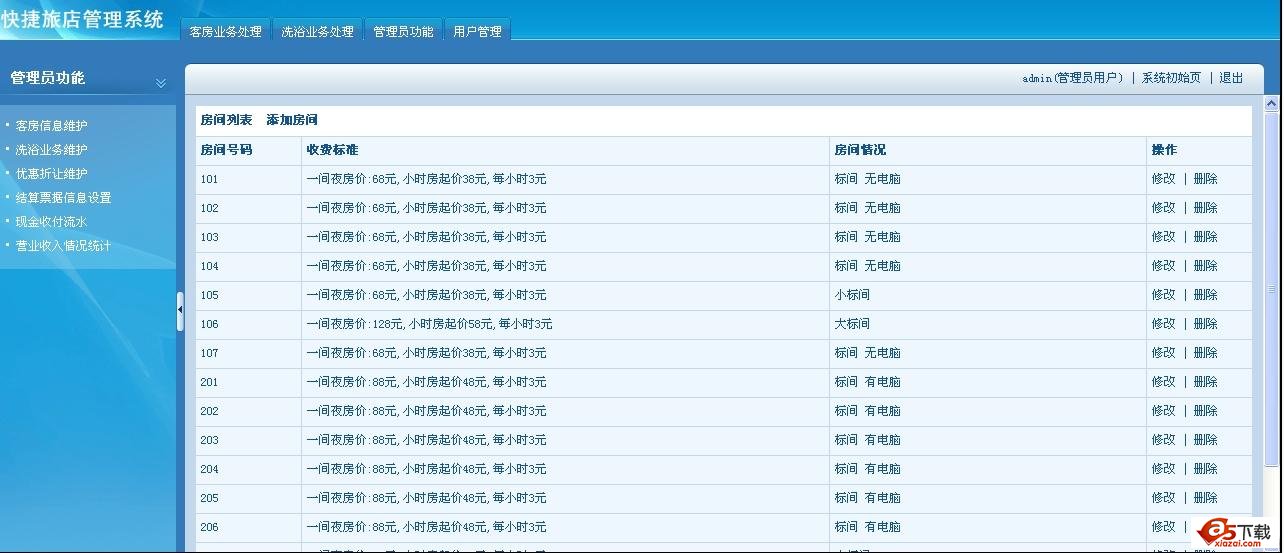Click 修改 for room 106

point(1163,324)
